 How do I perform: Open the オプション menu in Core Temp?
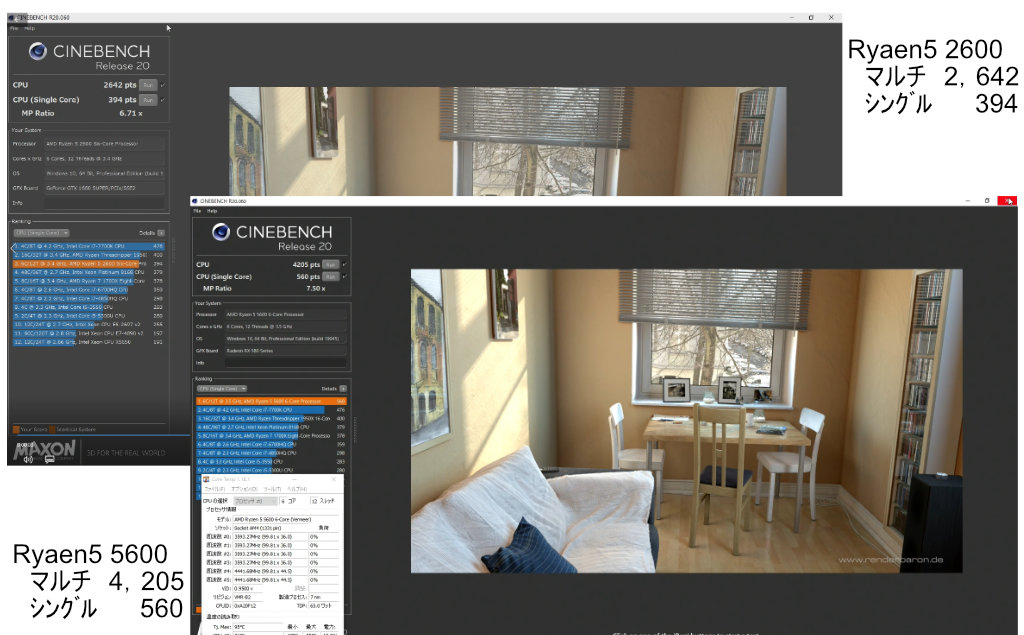245,489
